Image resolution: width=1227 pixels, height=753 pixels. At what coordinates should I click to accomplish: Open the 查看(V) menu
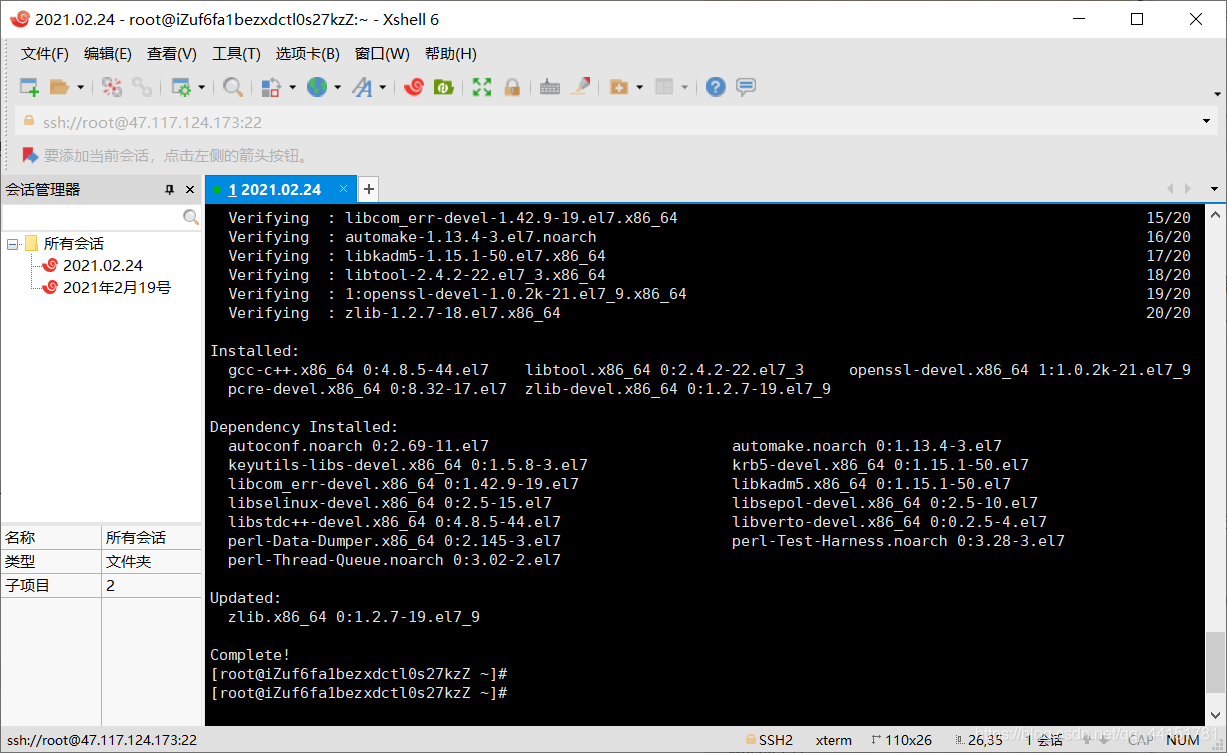pyautogui.click(x=172, y=54)
